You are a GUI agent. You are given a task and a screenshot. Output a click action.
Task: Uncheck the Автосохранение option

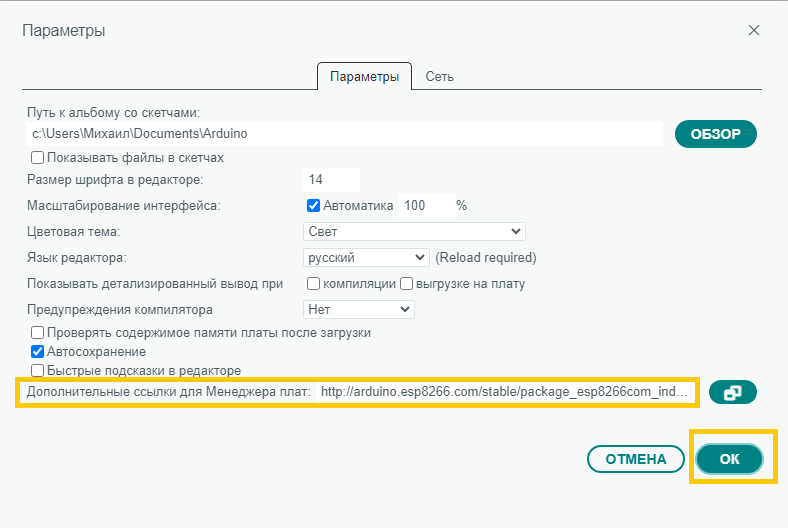pyautogui.click(x=38, y=351)
